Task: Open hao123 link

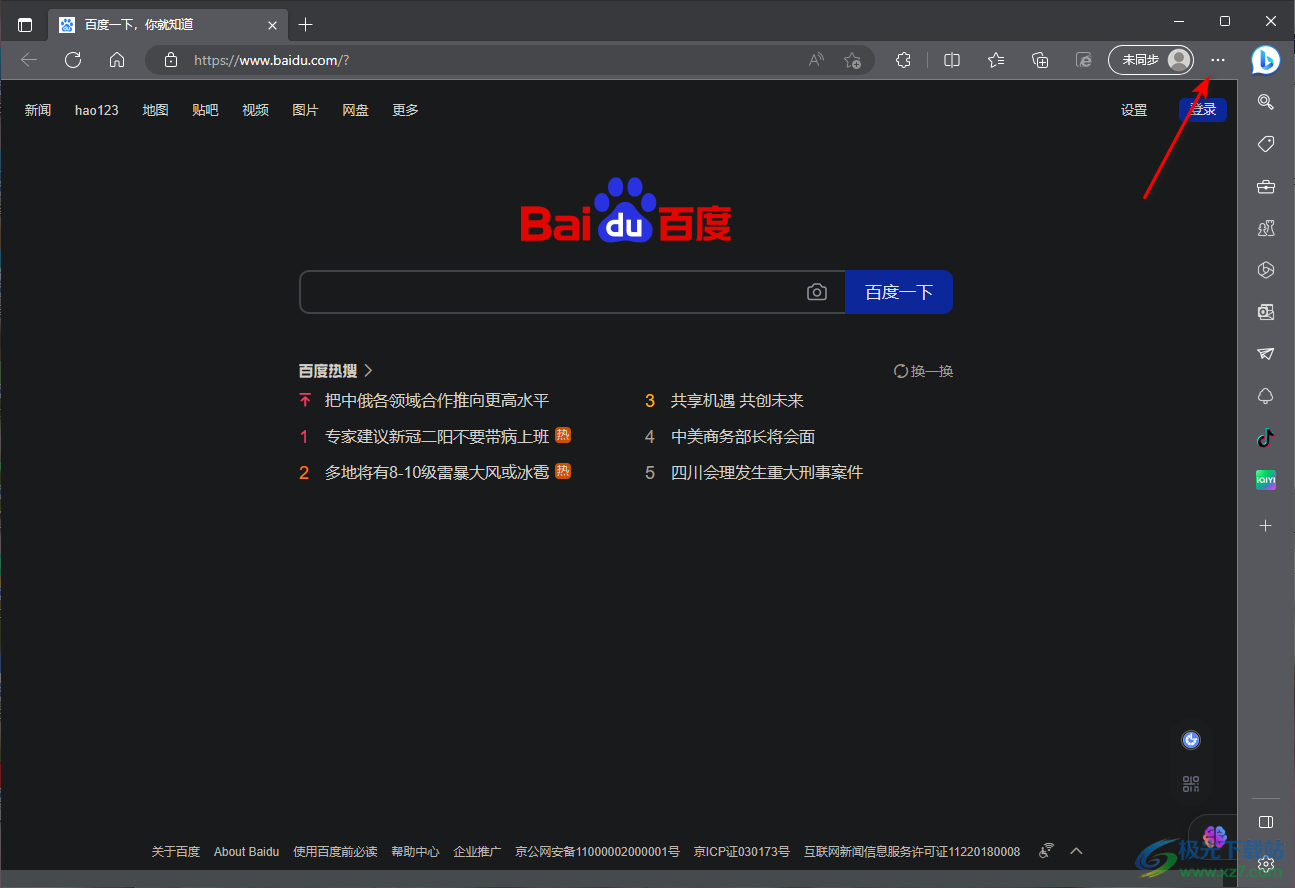Action: click(x=97, y=110)
